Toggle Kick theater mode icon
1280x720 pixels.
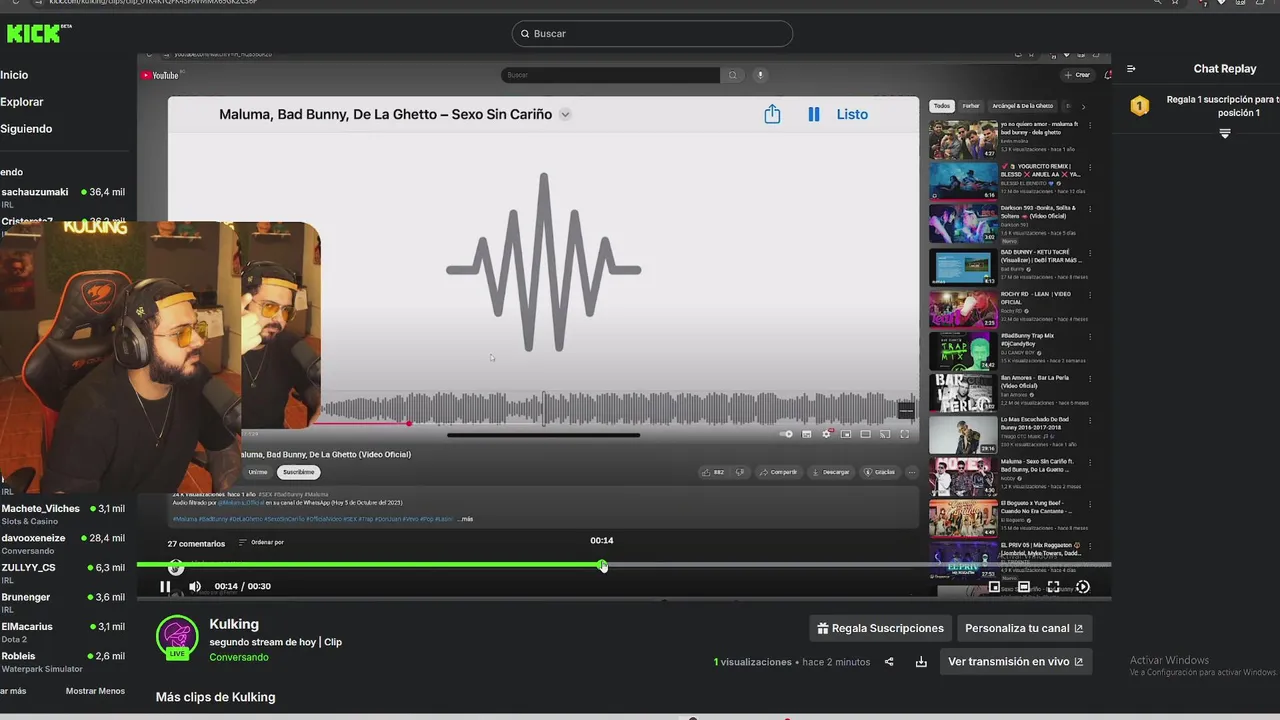pos(1023,587)
